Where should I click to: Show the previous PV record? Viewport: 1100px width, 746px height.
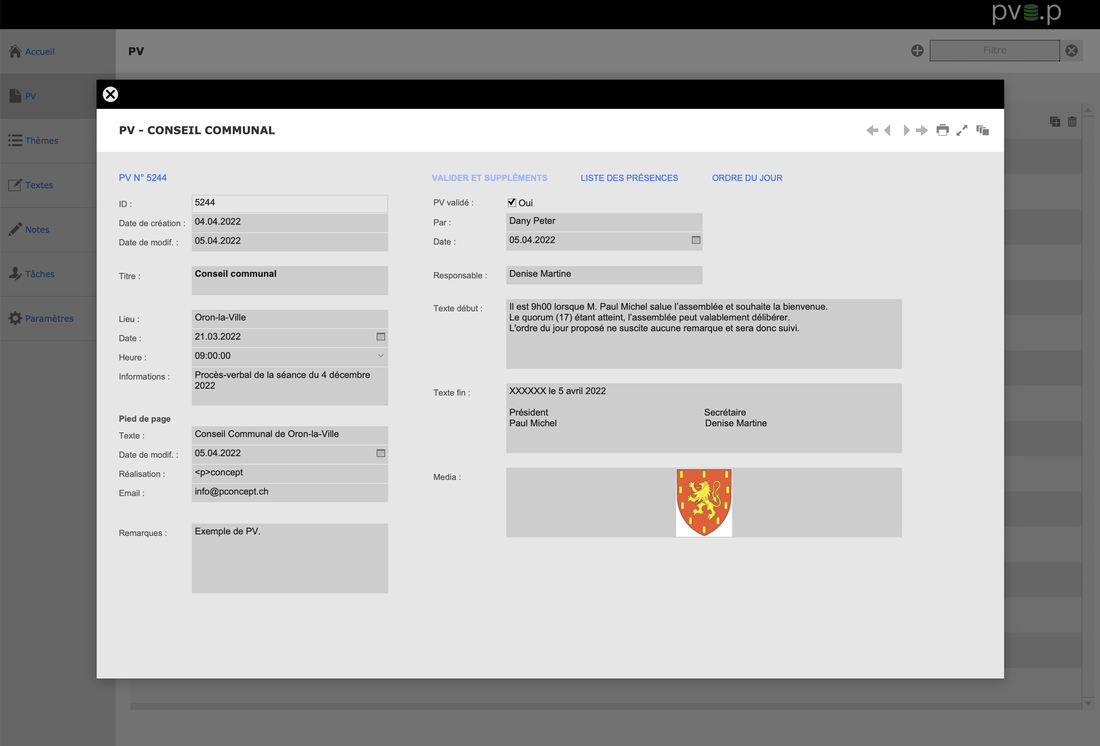[x=888, y=131]
